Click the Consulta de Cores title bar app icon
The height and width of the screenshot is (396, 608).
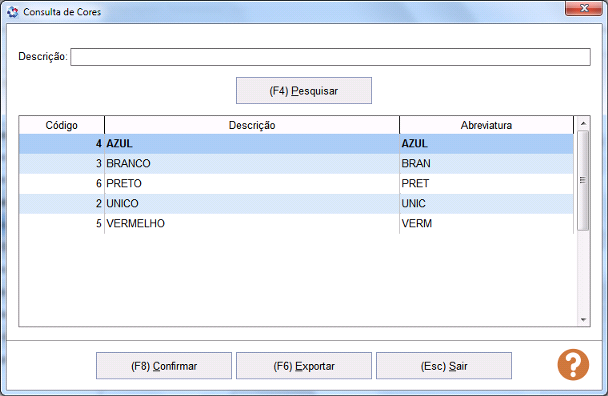(x=12, y=12)
